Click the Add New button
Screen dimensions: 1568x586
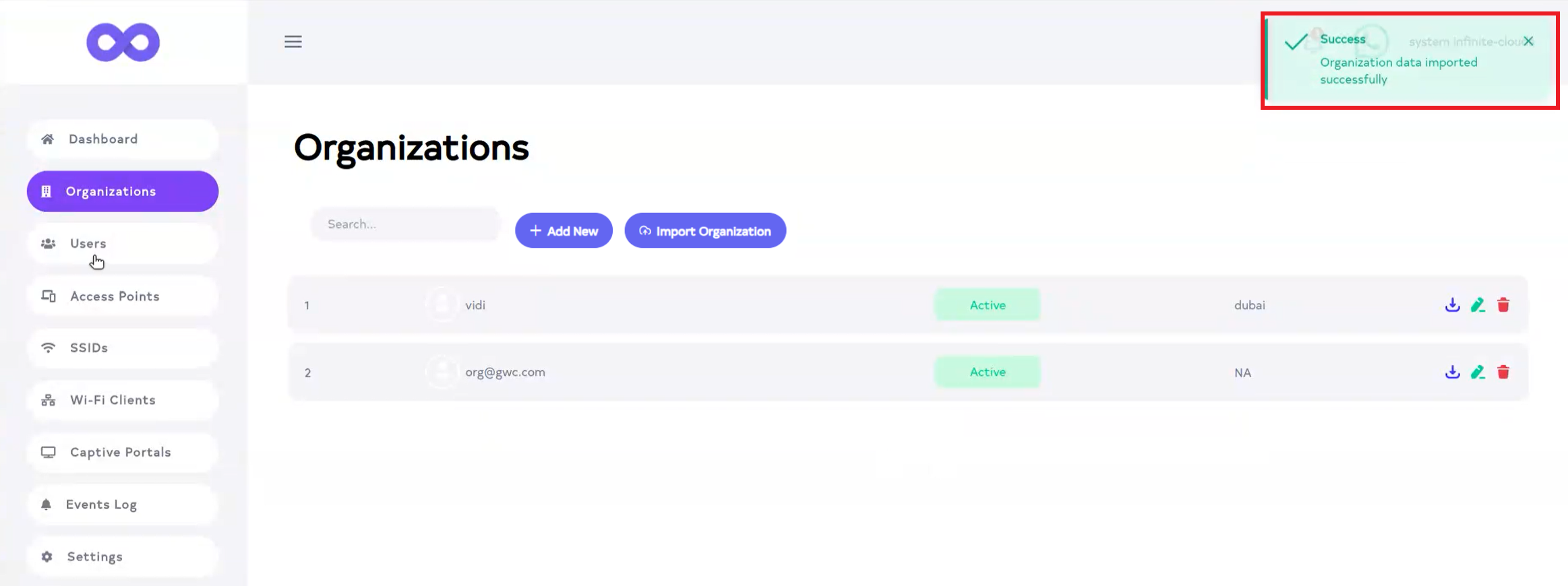pyautogui.click(x=564, y=231)
